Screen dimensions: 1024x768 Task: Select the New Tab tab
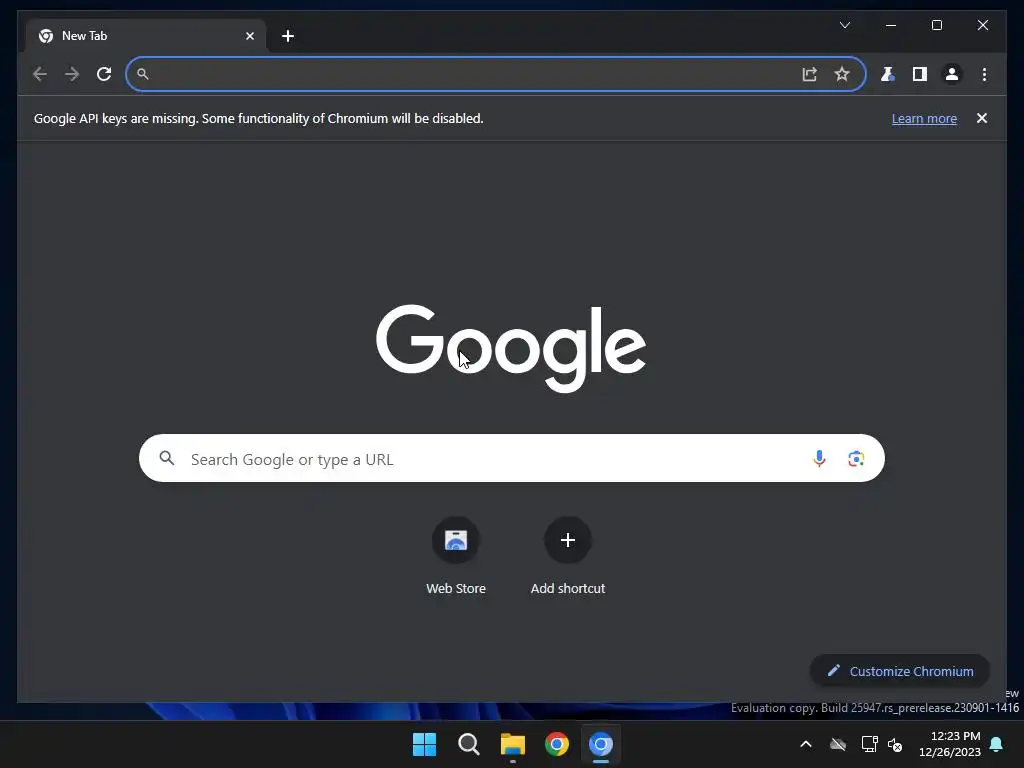pyautogui.click(x=146, y=36)
